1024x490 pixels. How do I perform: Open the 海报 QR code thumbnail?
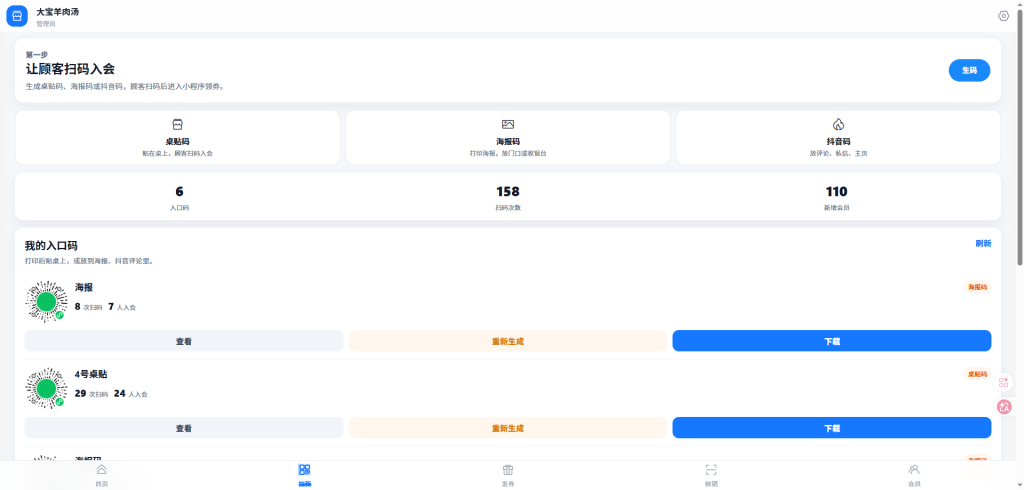[x=46, y=301]
